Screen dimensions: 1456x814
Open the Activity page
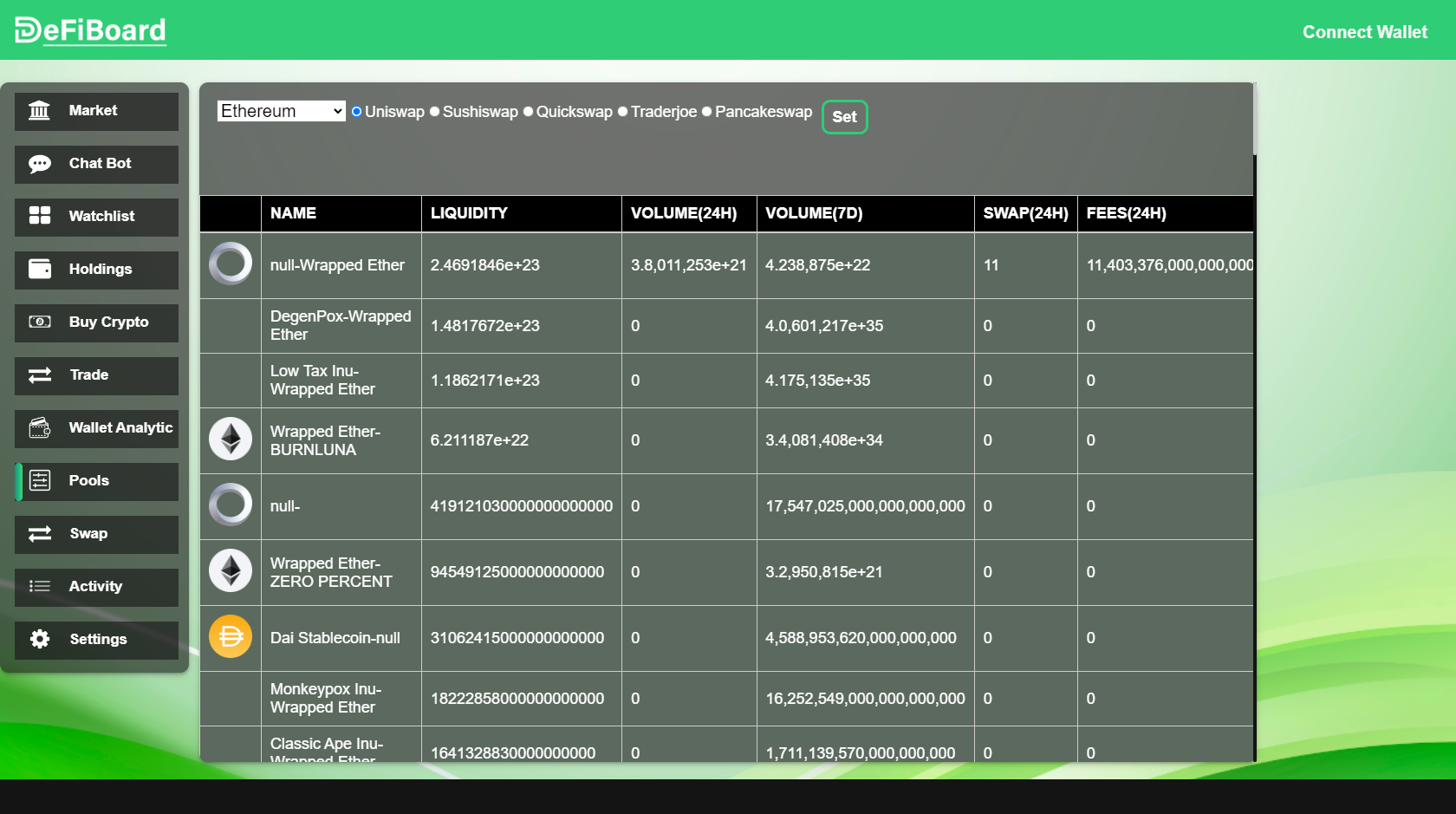click(96, 588)
